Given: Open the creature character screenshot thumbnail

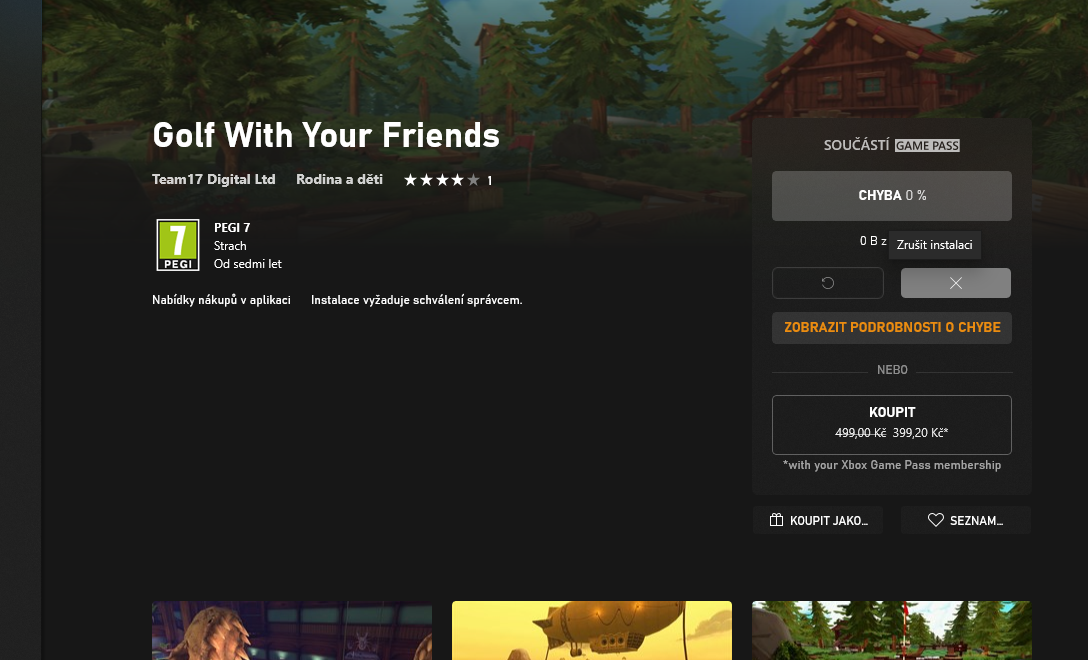Looking at the screenshot, I should click(x=292, y=630).
